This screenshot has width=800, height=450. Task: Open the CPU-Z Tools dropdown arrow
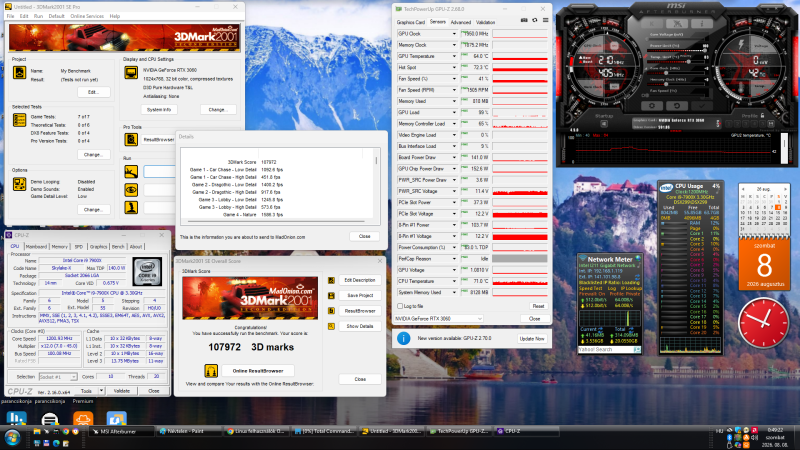[x=102, y=391]
